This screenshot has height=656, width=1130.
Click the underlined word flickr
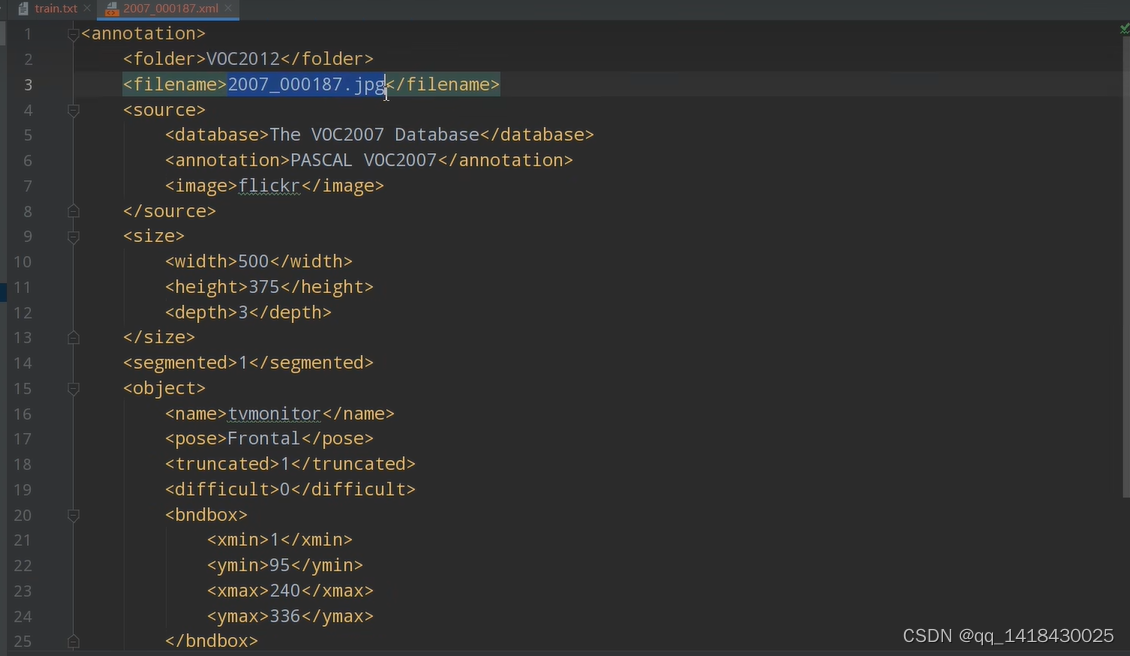click(x=269, y=185)
